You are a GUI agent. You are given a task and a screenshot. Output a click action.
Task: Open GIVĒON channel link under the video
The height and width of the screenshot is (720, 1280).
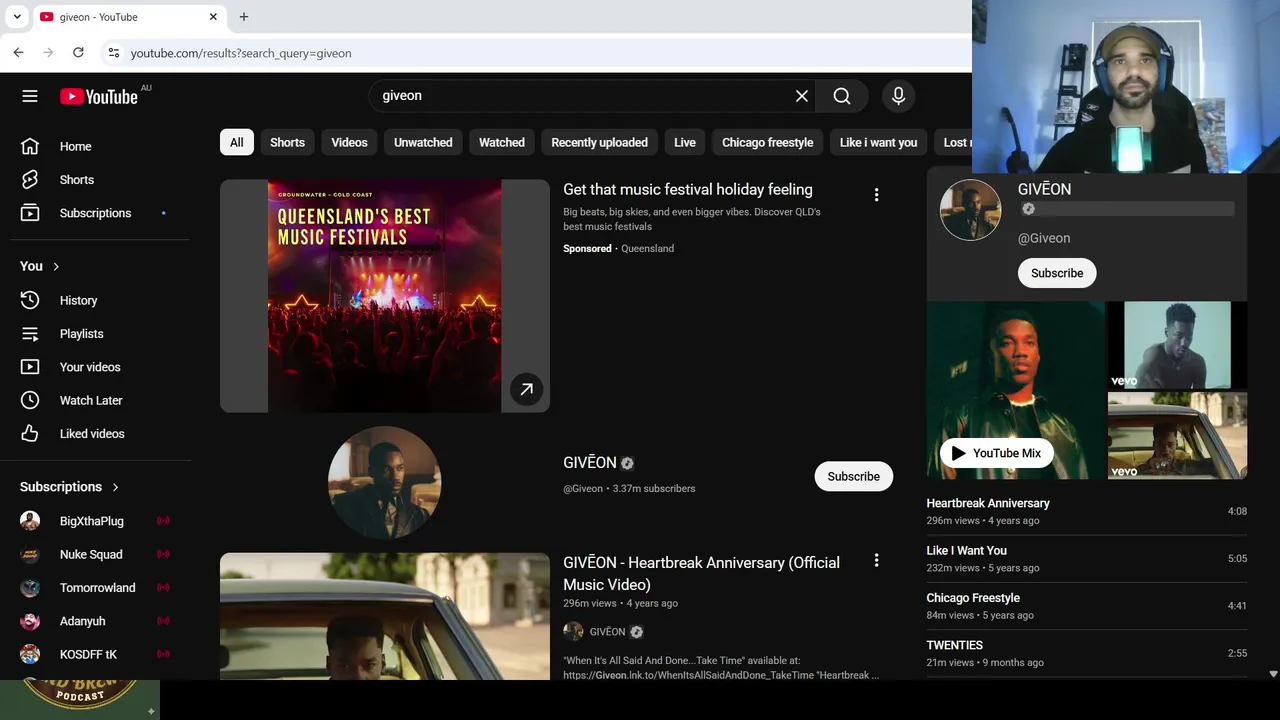(608, 632)
